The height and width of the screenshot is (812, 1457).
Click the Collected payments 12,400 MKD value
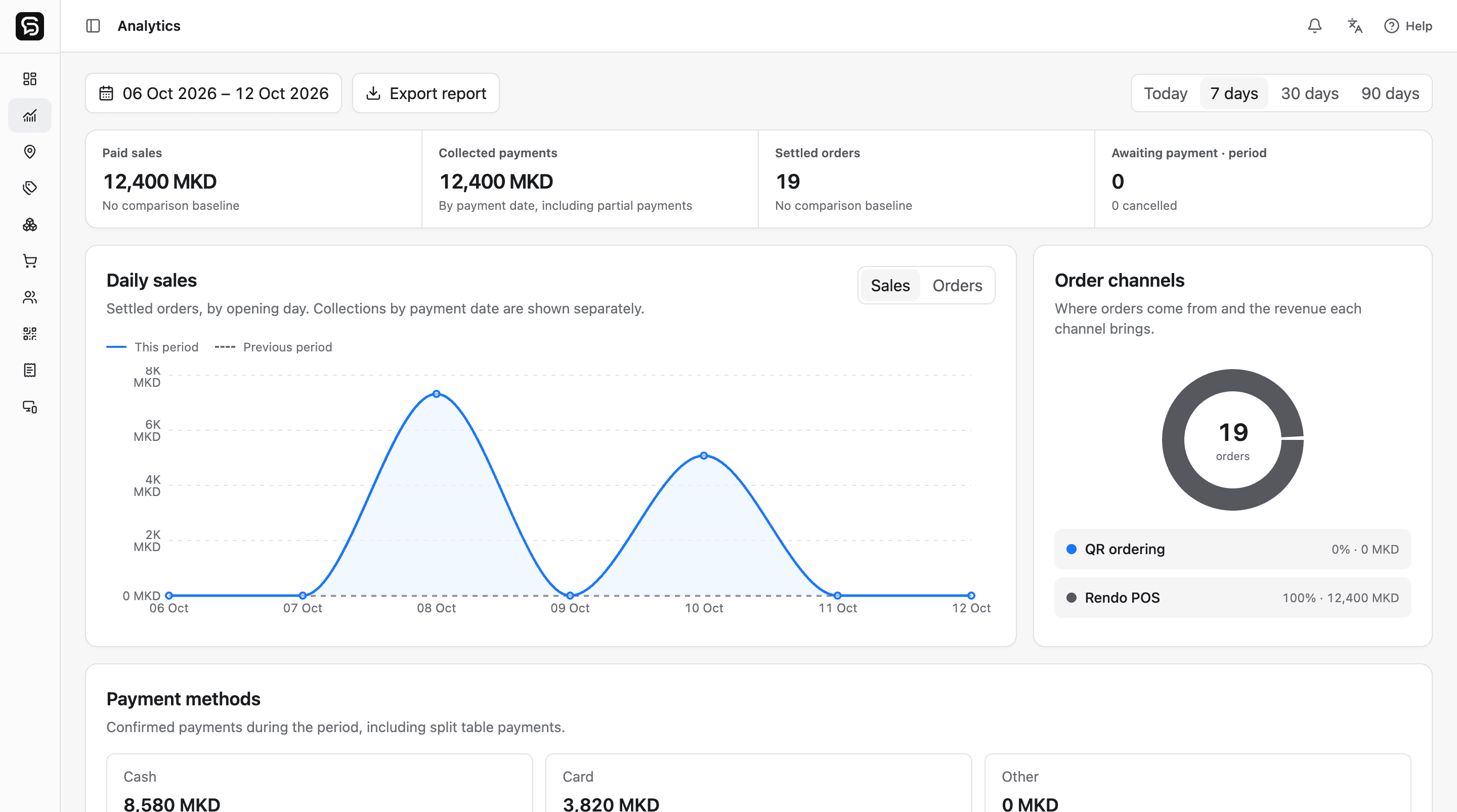pyautogui.click(x=496, y=182)
